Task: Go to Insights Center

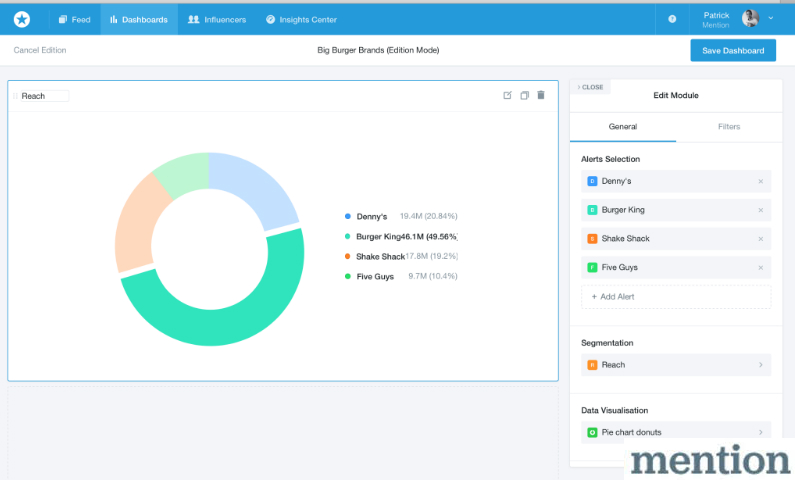Action: (x=301, y=19)
